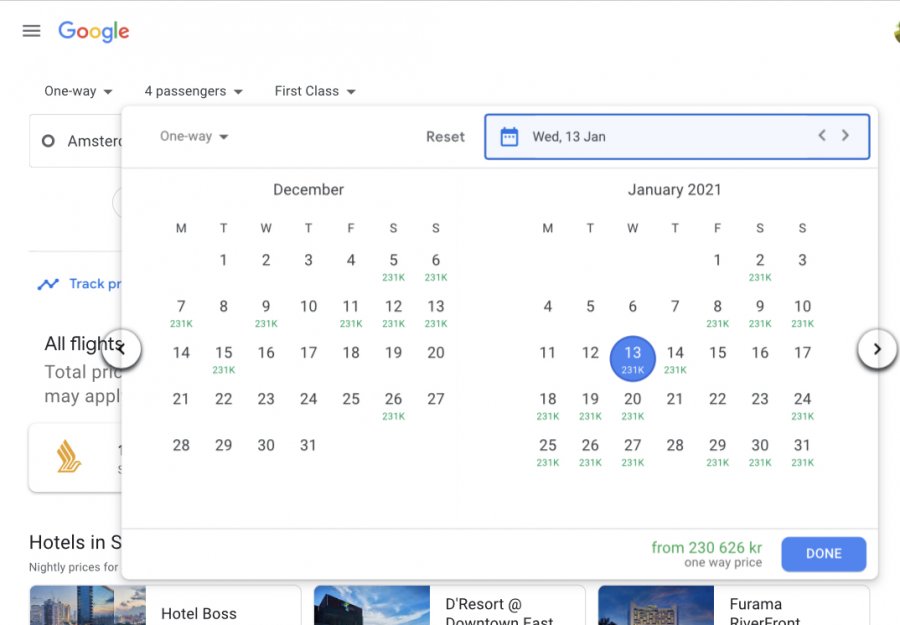Confirm date with the DONE button
This screenshot has height=625, width=900.
(823, 554)
